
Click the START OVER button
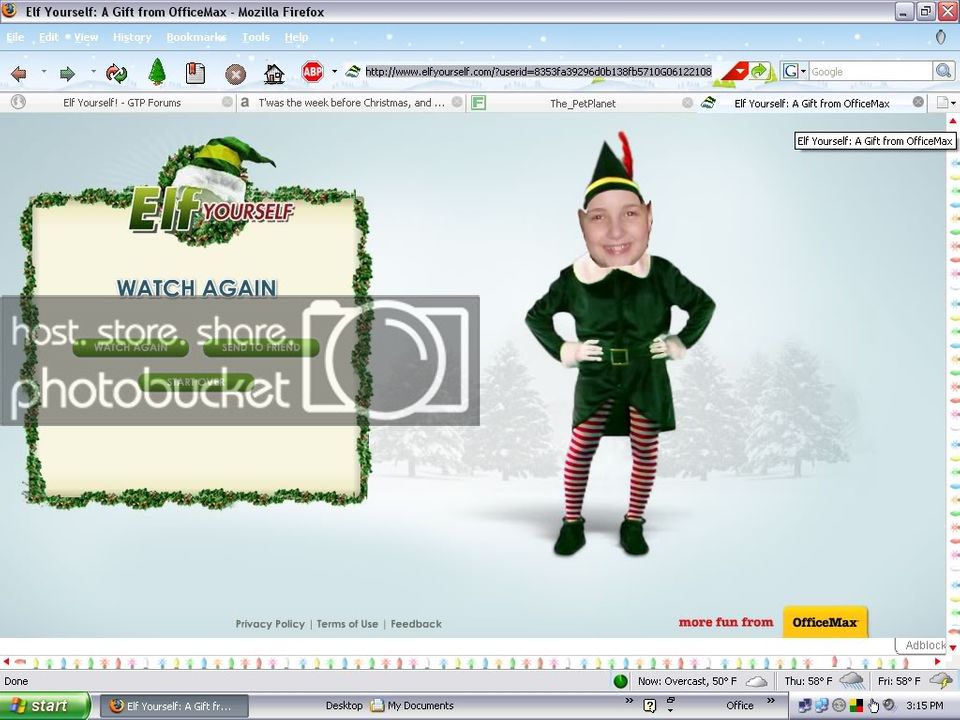(x=196, y=382)
